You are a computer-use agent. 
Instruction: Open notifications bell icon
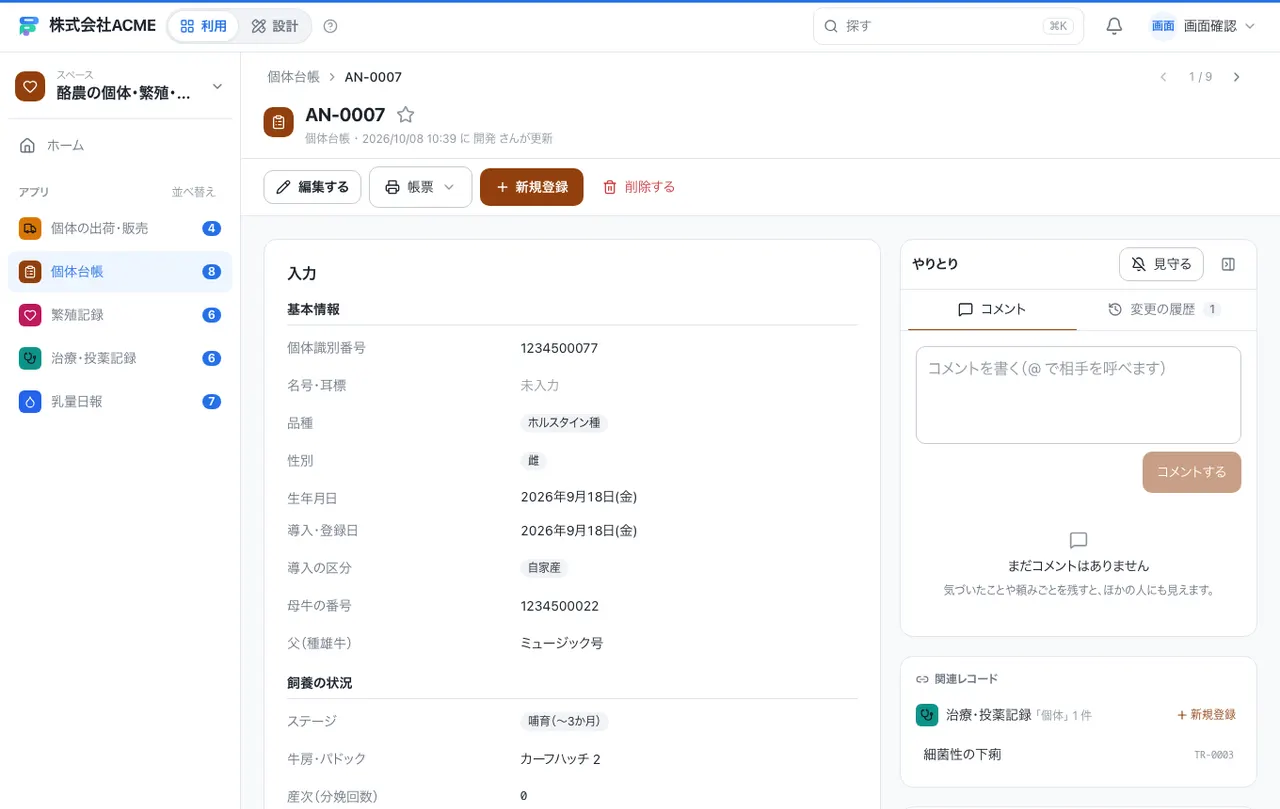pyautogui.click(x=1114, y=26)
